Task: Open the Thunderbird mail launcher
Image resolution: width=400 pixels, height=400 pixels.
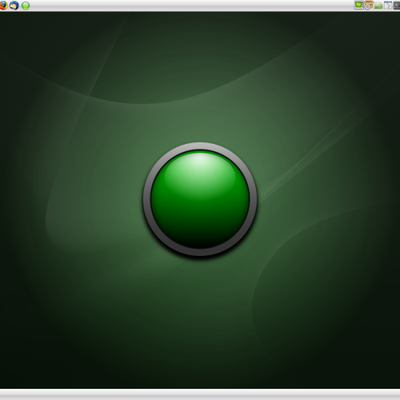Action: coord(14,5)
